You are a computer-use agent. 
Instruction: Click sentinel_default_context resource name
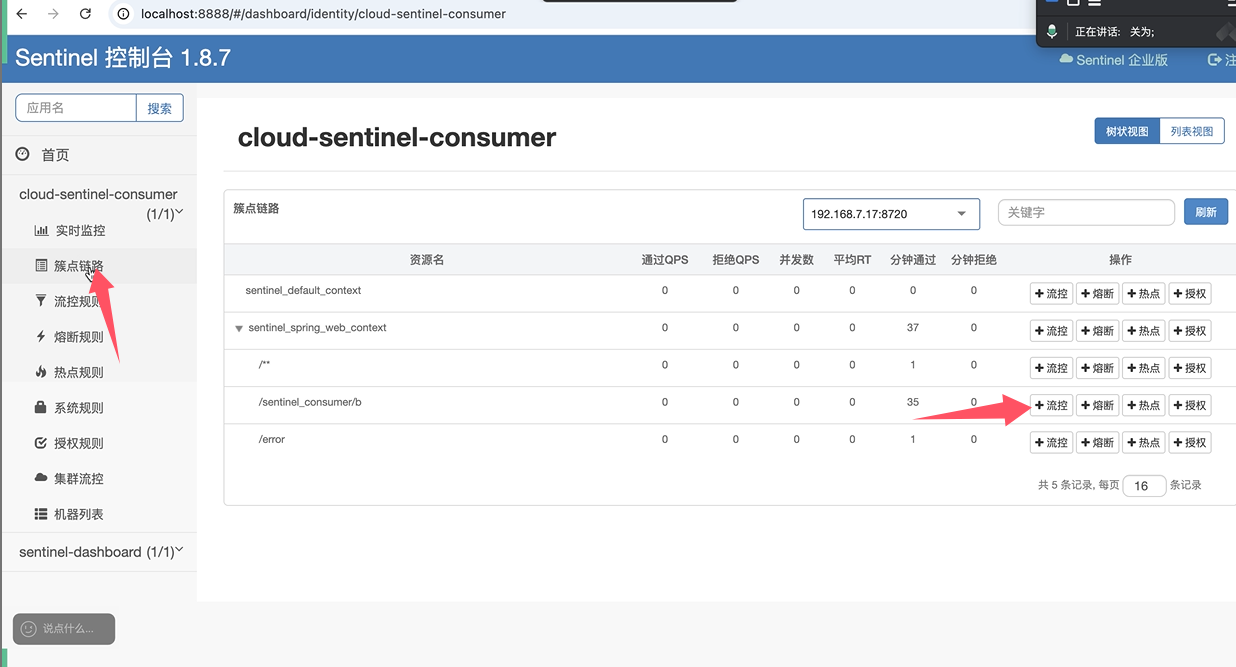tap(303, 290)
